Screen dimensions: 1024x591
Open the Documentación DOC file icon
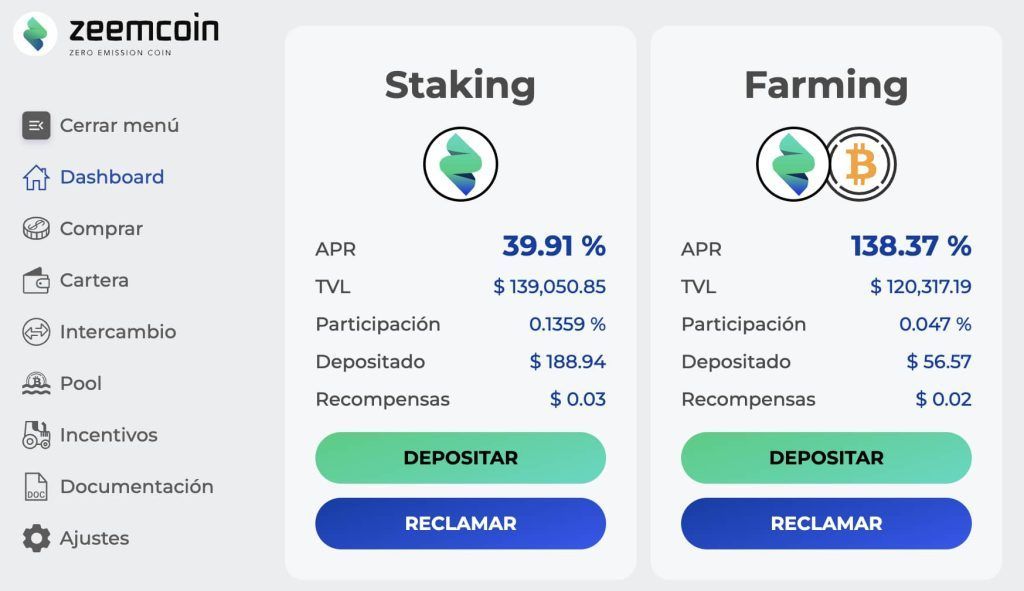point(36,487)
